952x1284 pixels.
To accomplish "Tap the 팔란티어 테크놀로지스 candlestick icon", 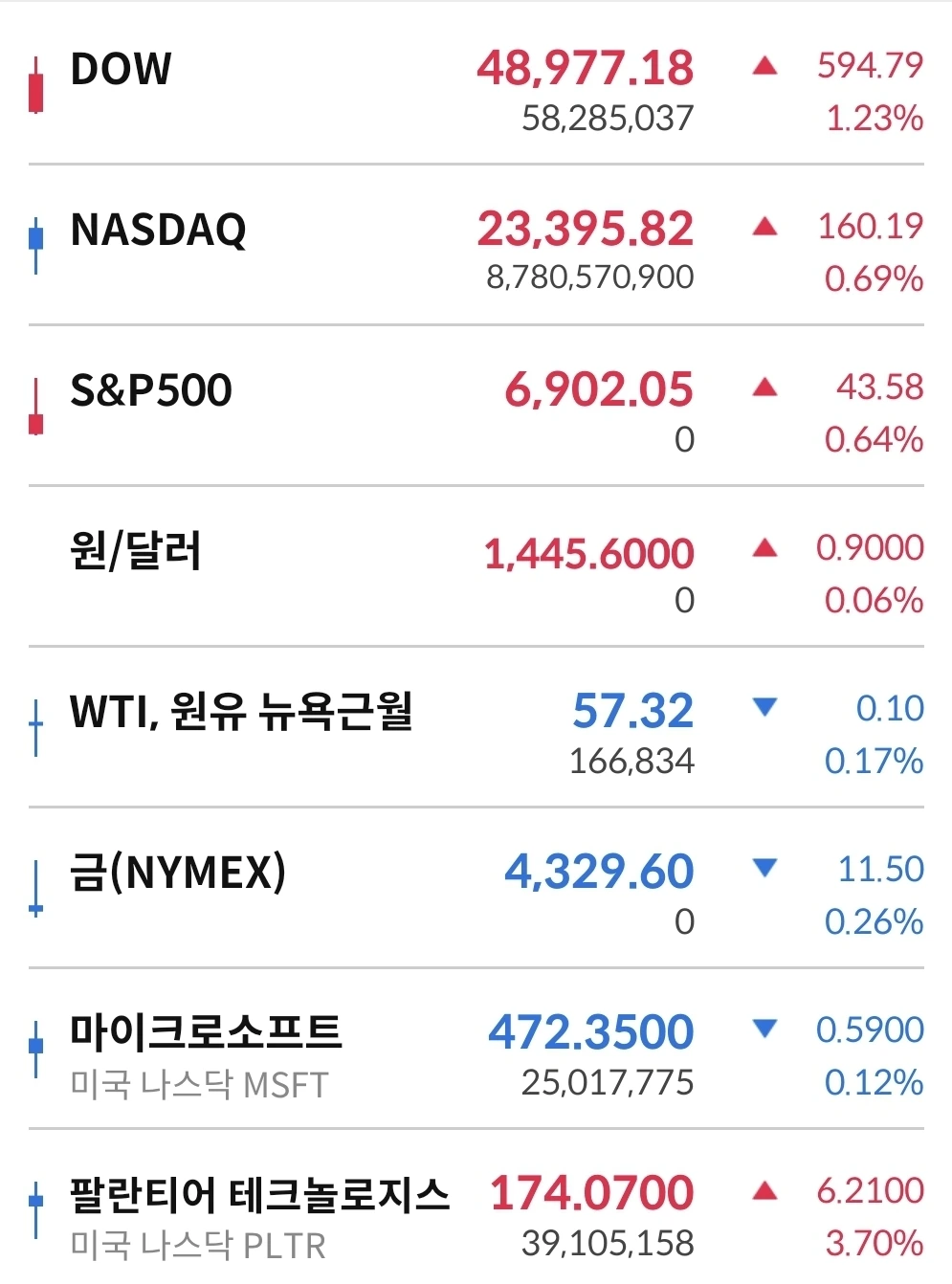I will [x=36, y=1210].
